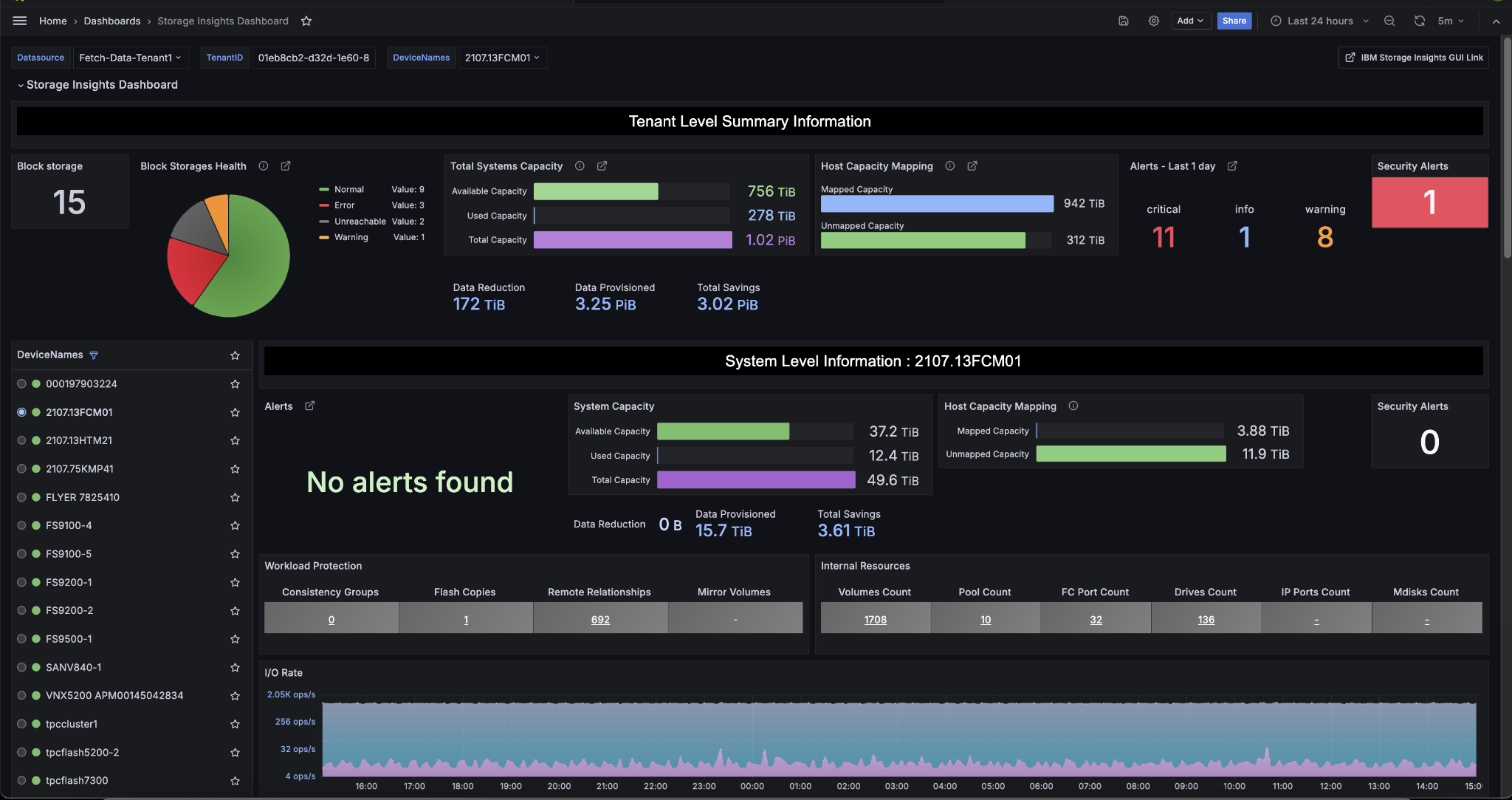The image size is (1512, 800).
Task: Open the Add dropdown menu
Action: tap(1190, 21)
